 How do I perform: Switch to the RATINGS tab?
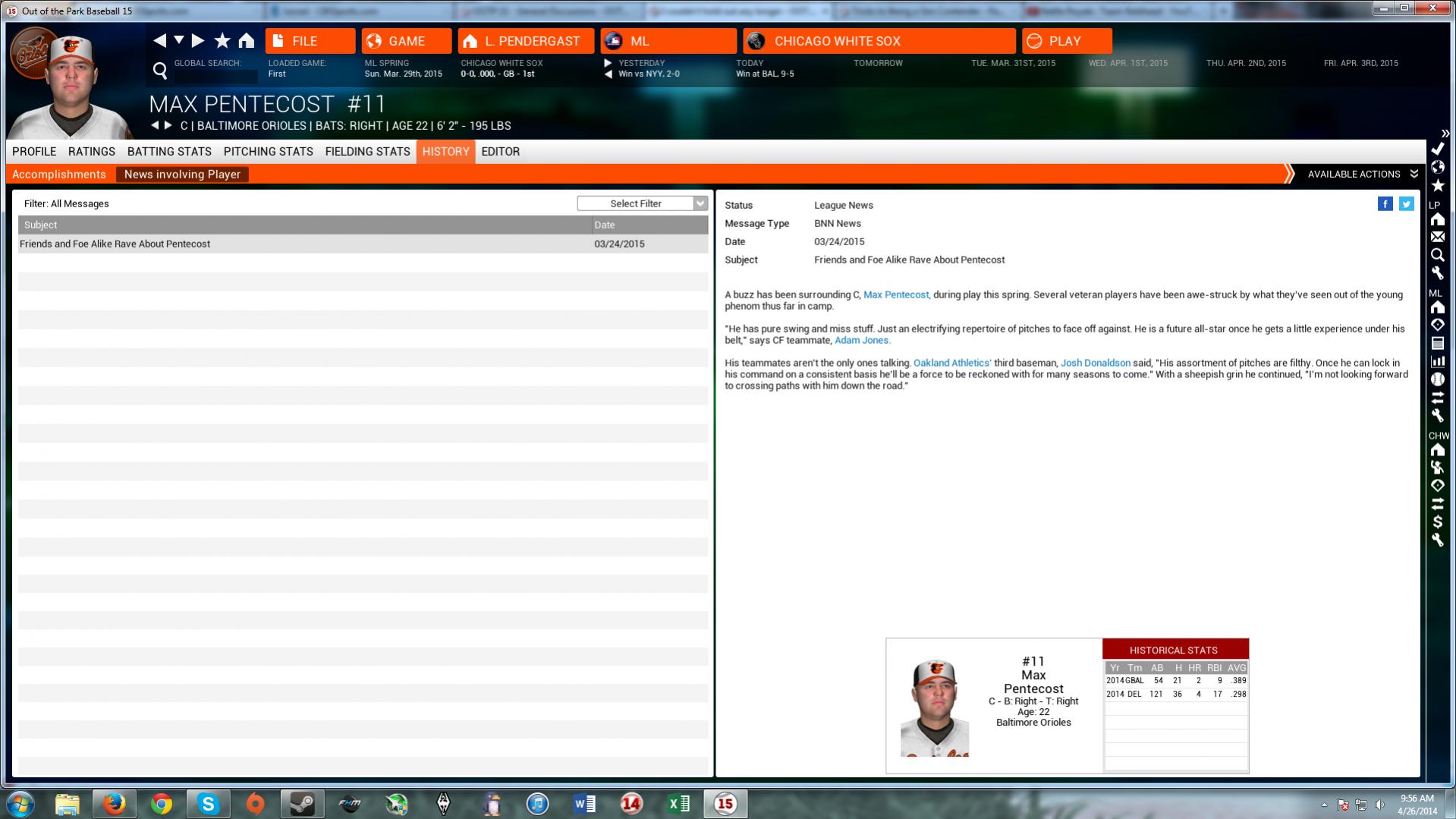point(92,152)
